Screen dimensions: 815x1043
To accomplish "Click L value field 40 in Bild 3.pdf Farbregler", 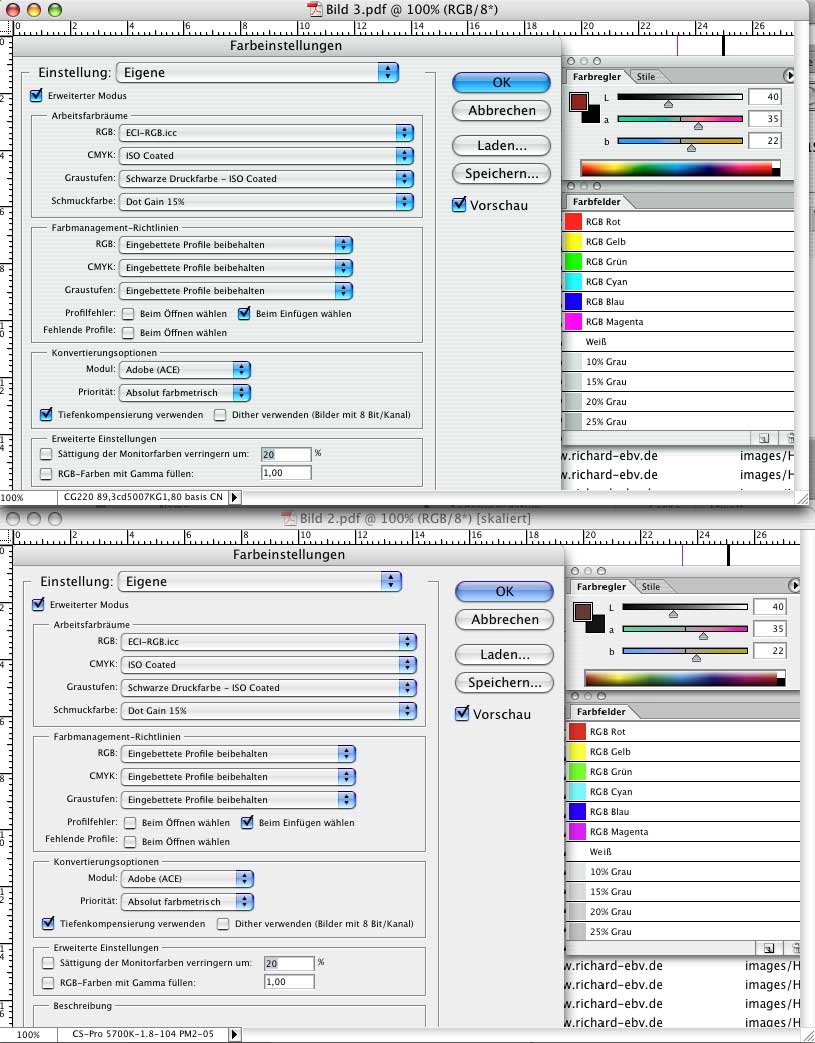I will tap(764, 96).
